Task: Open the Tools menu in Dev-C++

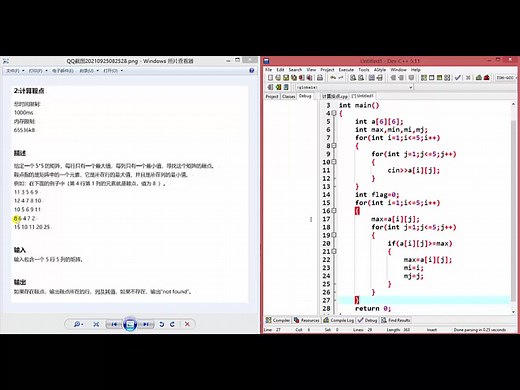Action: pos(364,70)
